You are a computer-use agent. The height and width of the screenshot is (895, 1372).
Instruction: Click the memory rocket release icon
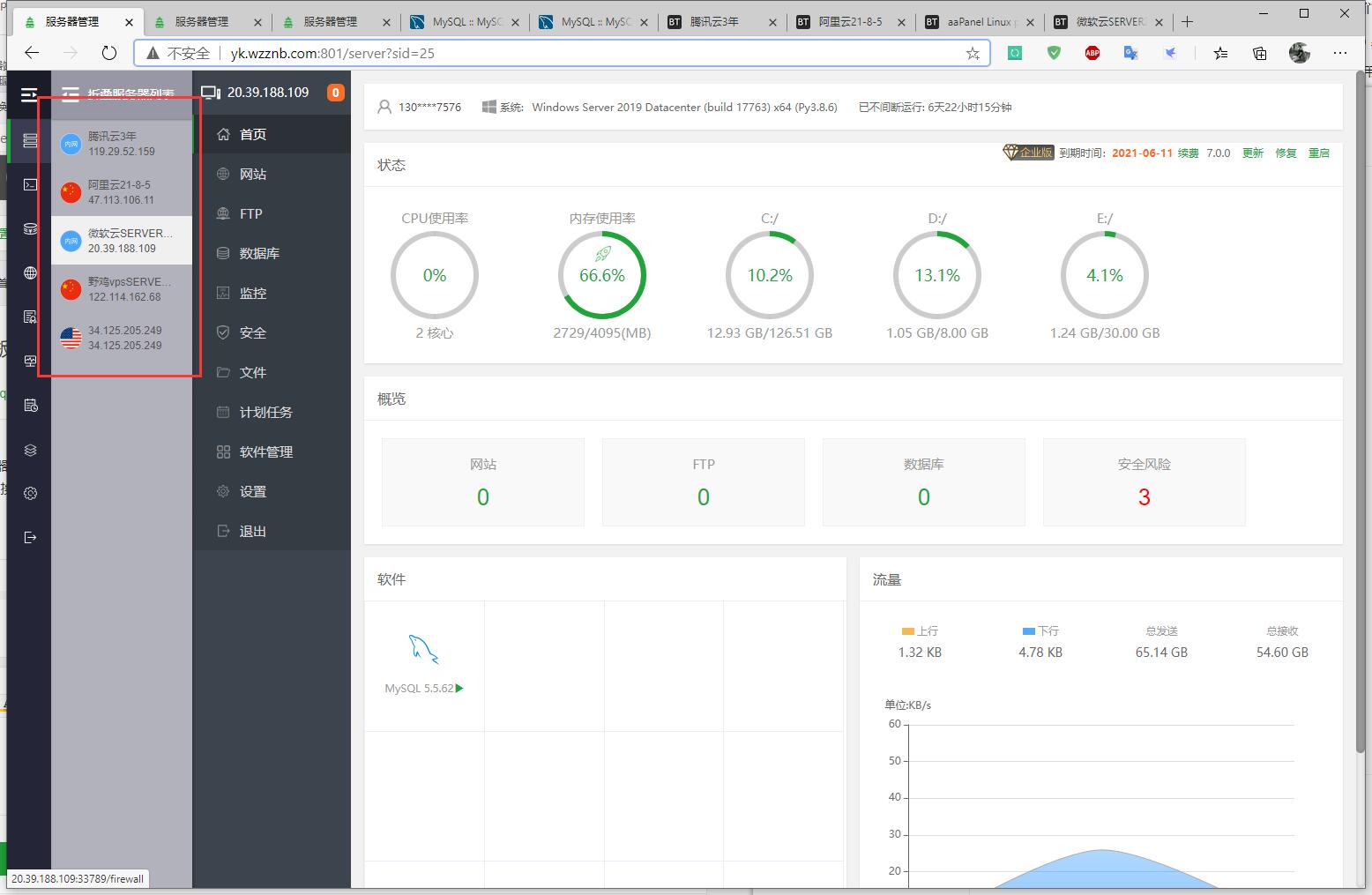[x=602, y=254]
